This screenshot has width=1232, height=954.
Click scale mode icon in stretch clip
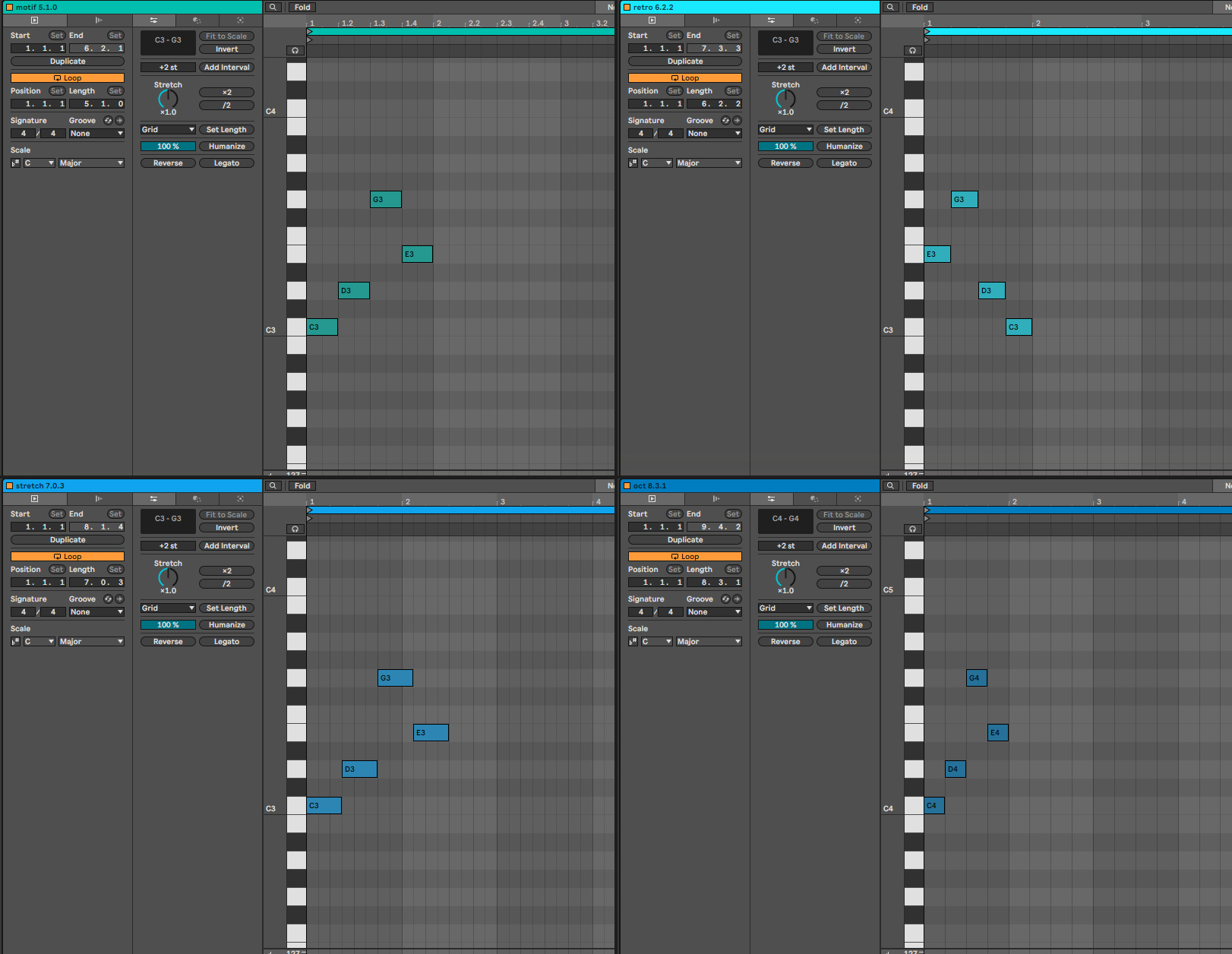click(15, 642)
